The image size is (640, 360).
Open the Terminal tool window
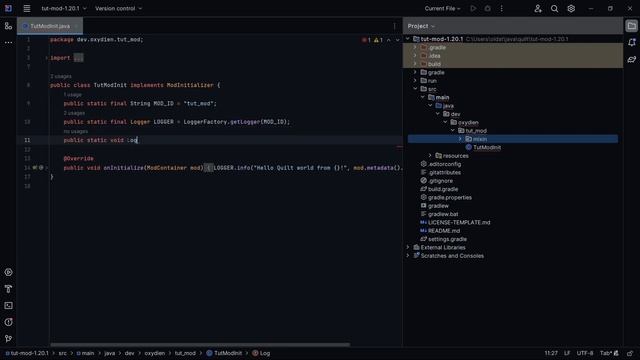click(x=8, y=306)
